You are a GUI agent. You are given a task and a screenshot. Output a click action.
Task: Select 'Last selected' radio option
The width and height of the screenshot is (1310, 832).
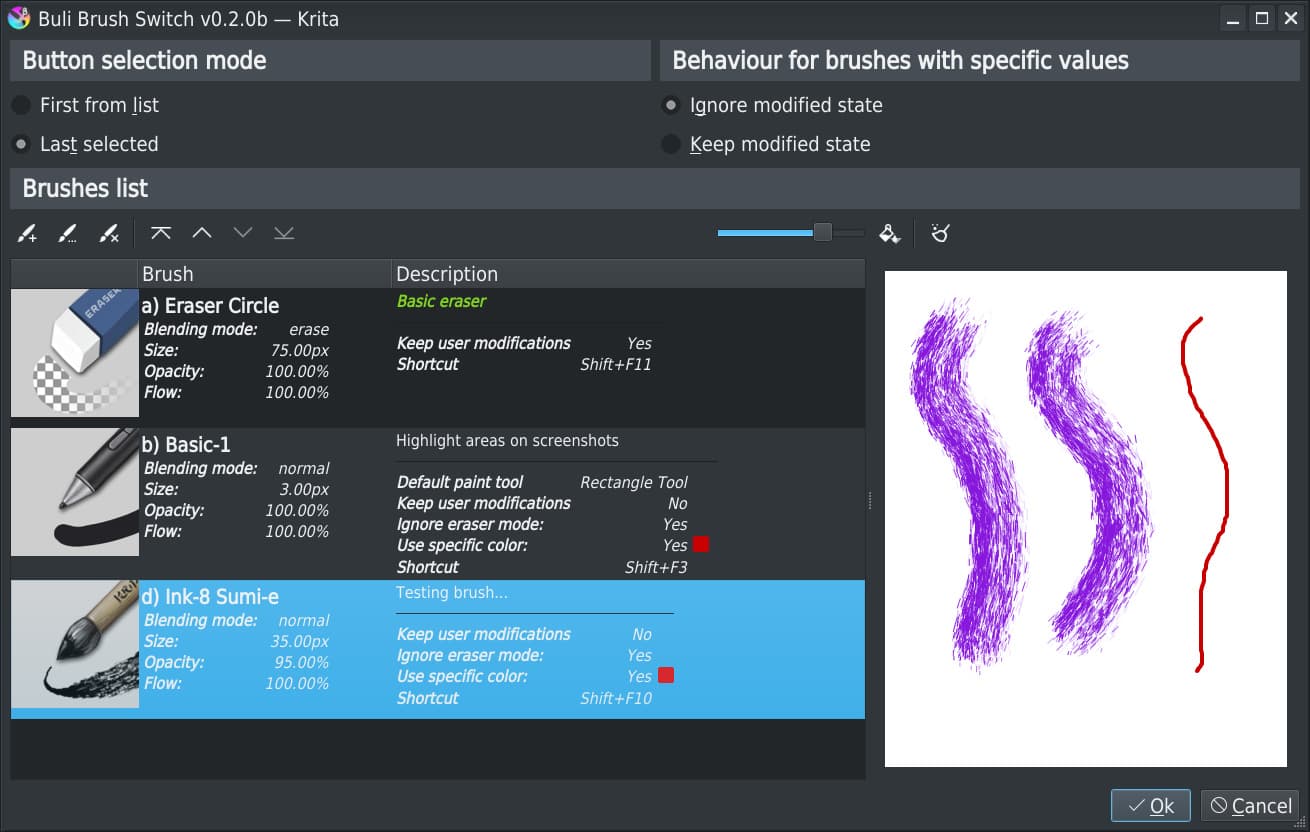click(x=87, y=144)
